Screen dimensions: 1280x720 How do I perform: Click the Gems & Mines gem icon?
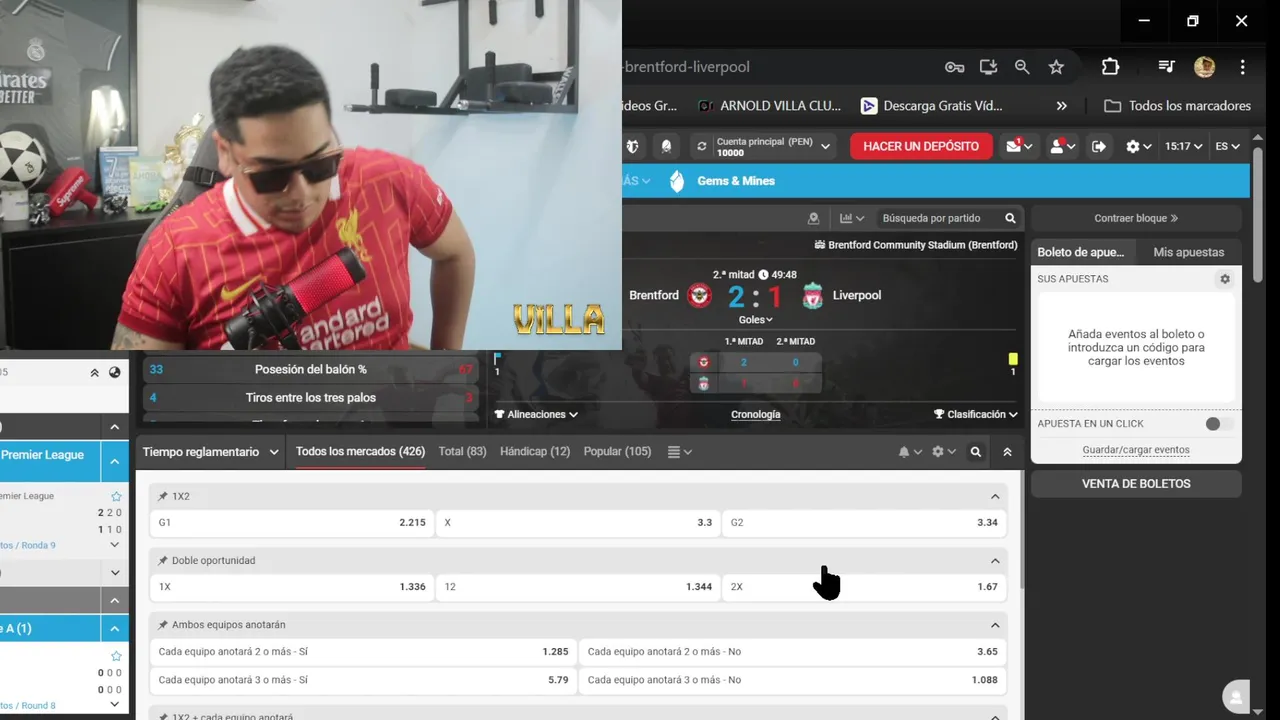(x=677, y=181)
